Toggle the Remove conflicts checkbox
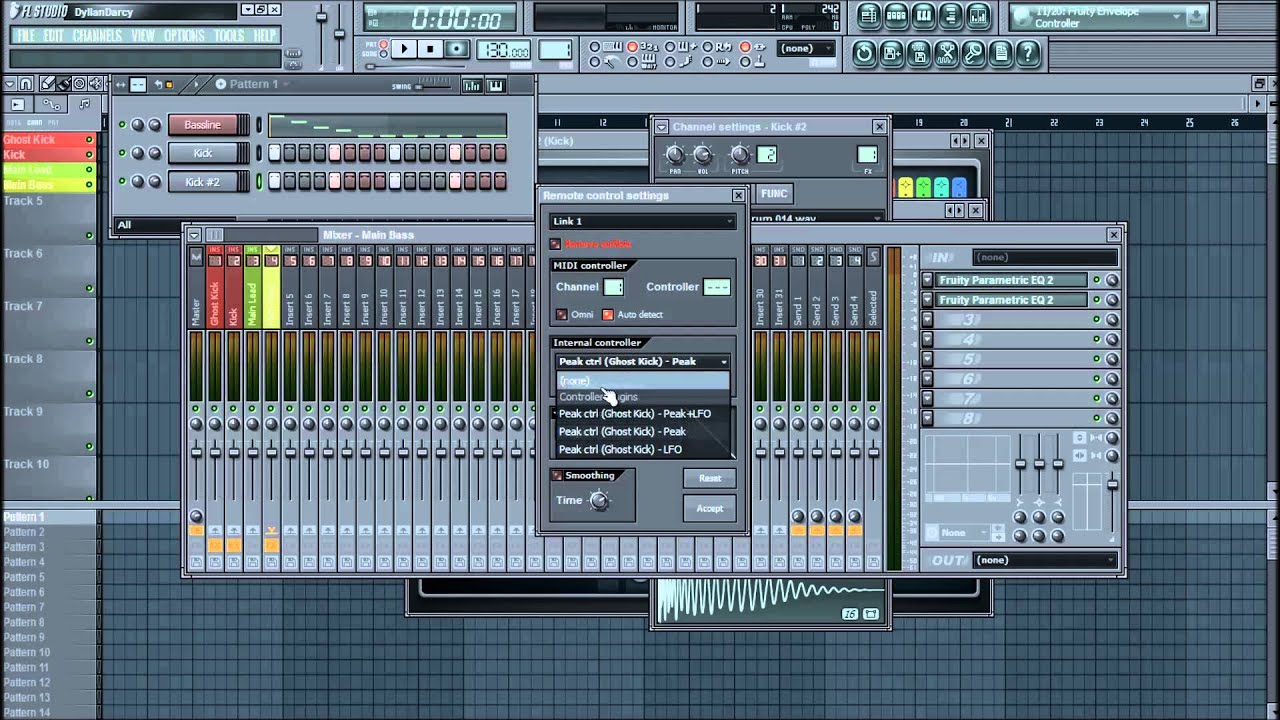Screen dimensions: 1280x720 point(555,244)
